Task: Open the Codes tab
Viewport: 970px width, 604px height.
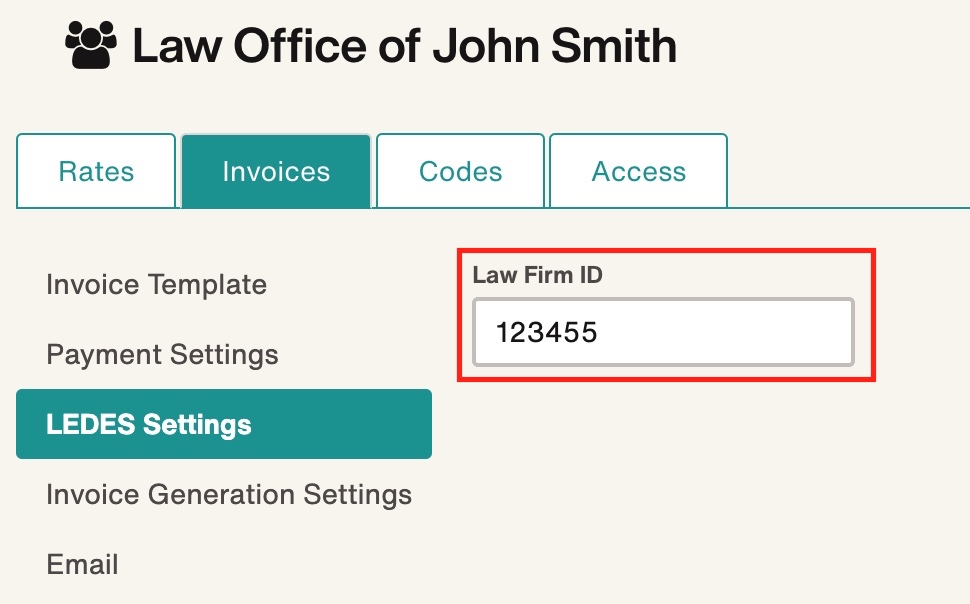Action: tap(460, 170)
